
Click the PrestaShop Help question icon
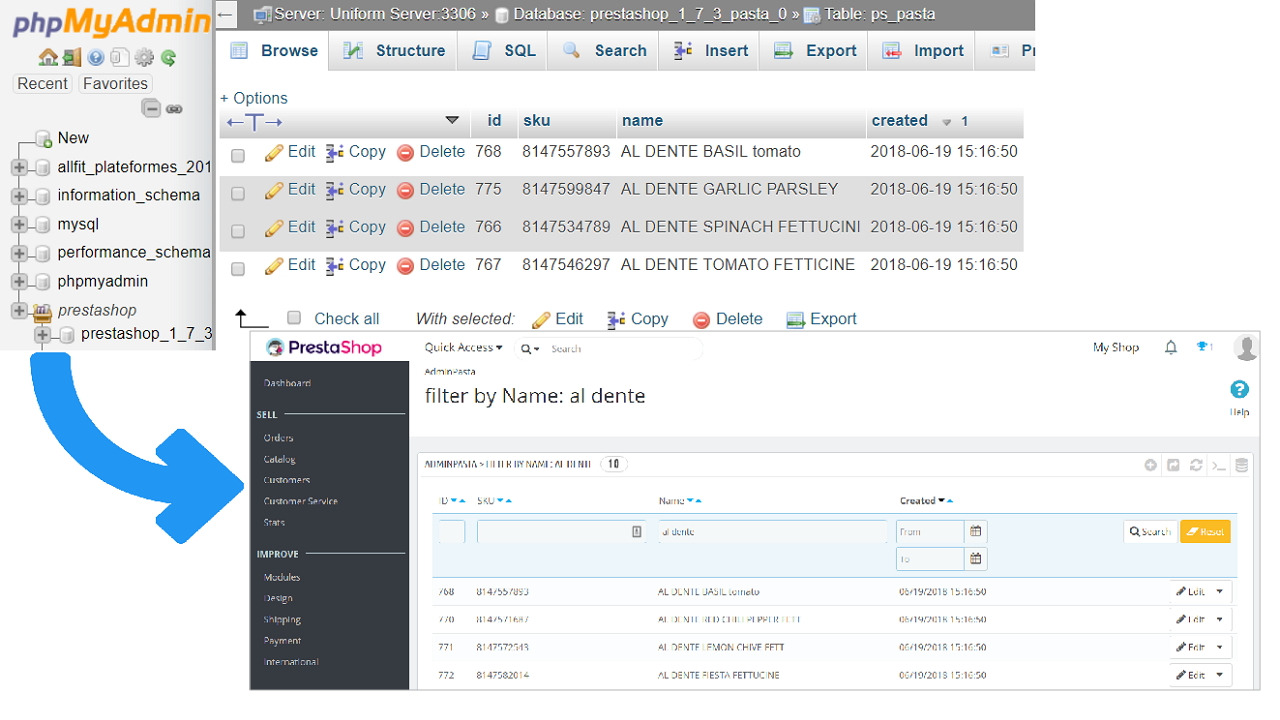click(x=1239, y=390)
